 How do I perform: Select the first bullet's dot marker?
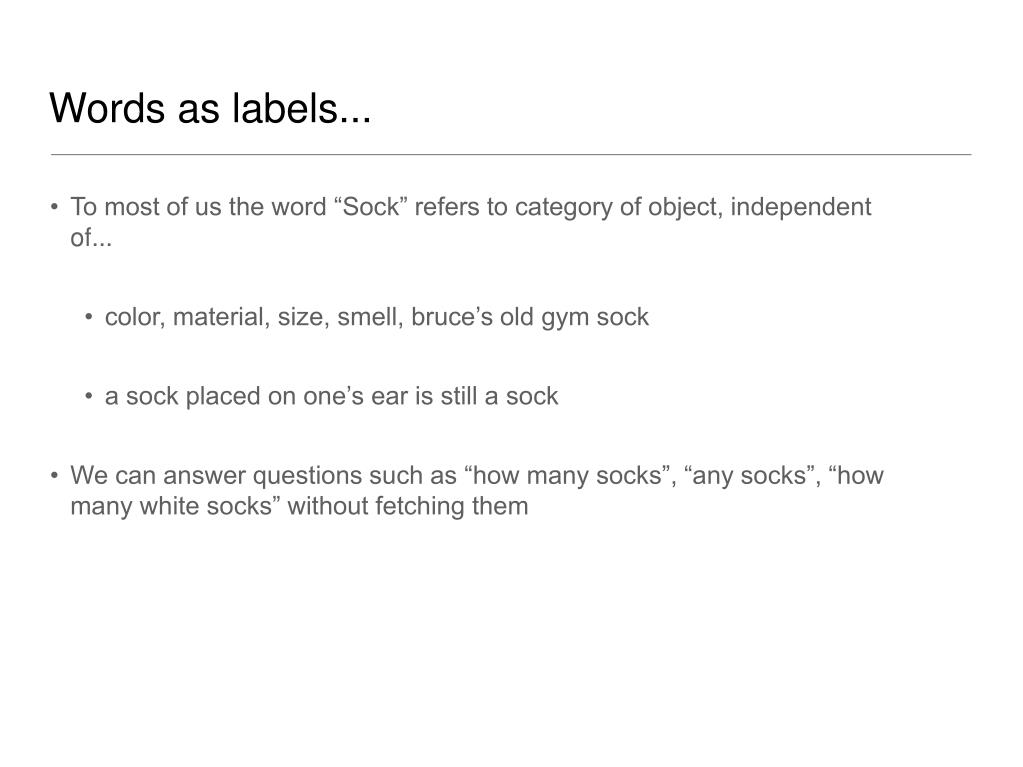tap(55, 207)
